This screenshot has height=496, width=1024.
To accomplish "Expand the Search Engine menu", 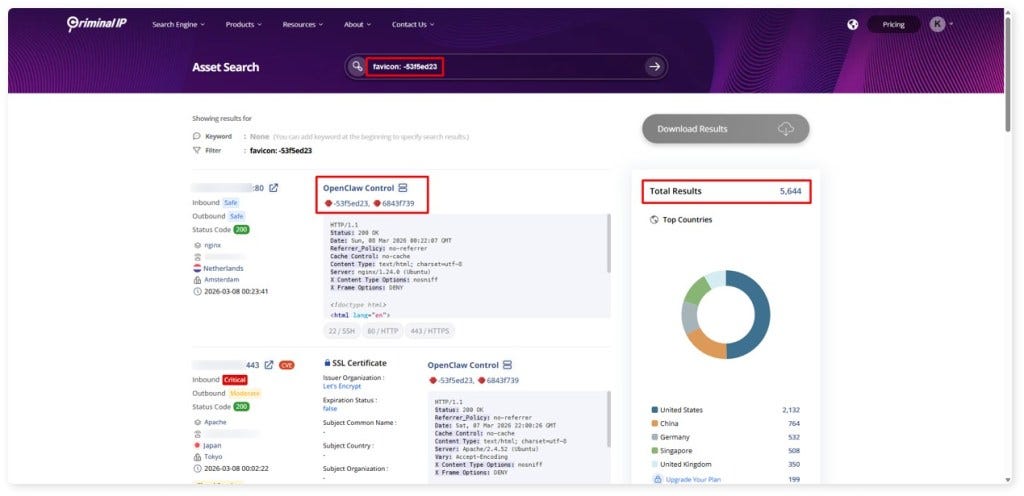I will pos(178,25).
